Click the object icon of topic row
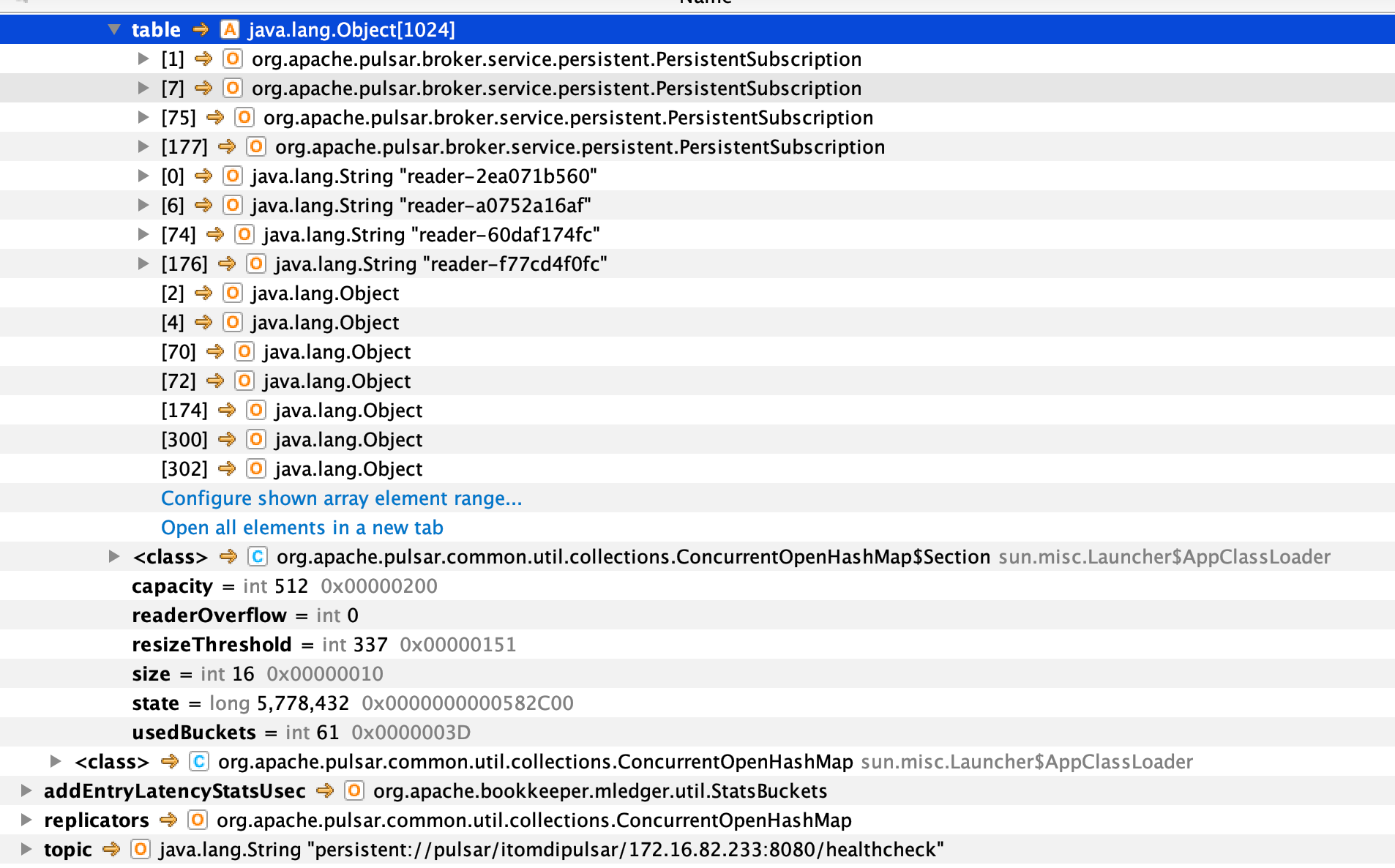The width and height of the screenshot is (1395, 868). coord(141,850)
